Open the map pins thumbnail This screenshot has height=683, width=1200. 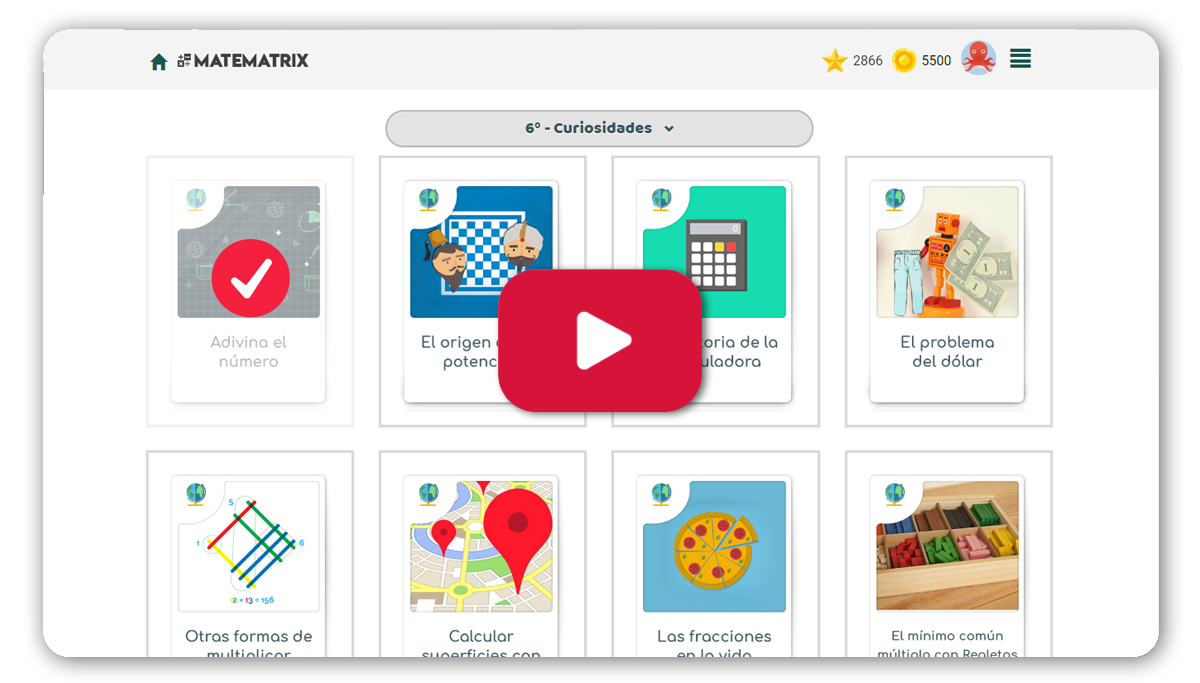pyautogui.click(x=481, y=546)
